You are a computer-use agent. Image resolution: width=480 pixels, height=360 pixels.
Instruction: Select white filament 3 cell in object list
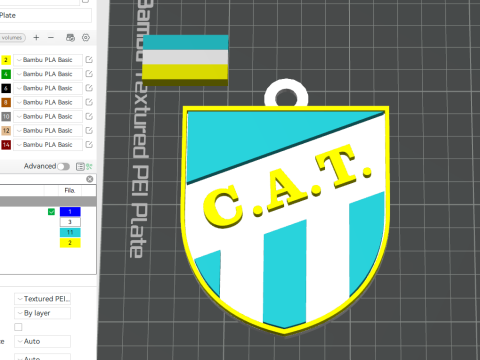(70, 222)
